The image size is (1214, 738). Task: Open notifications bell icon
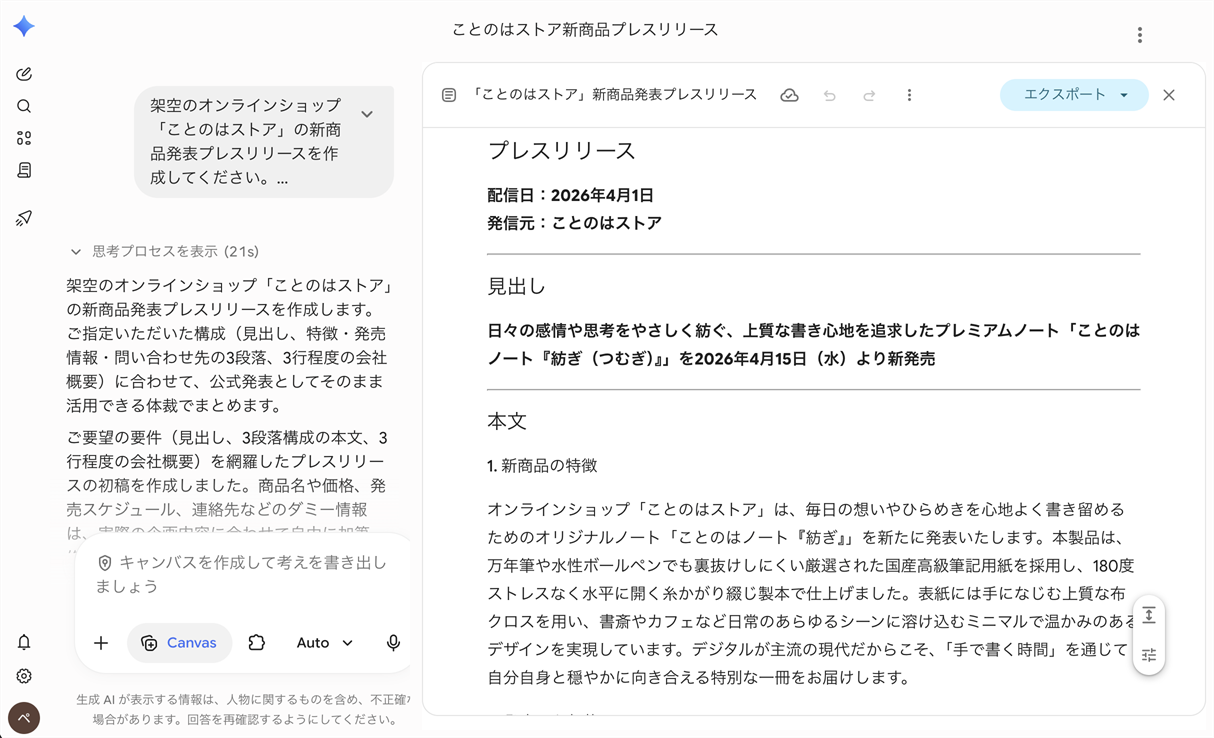click(24, 642)
